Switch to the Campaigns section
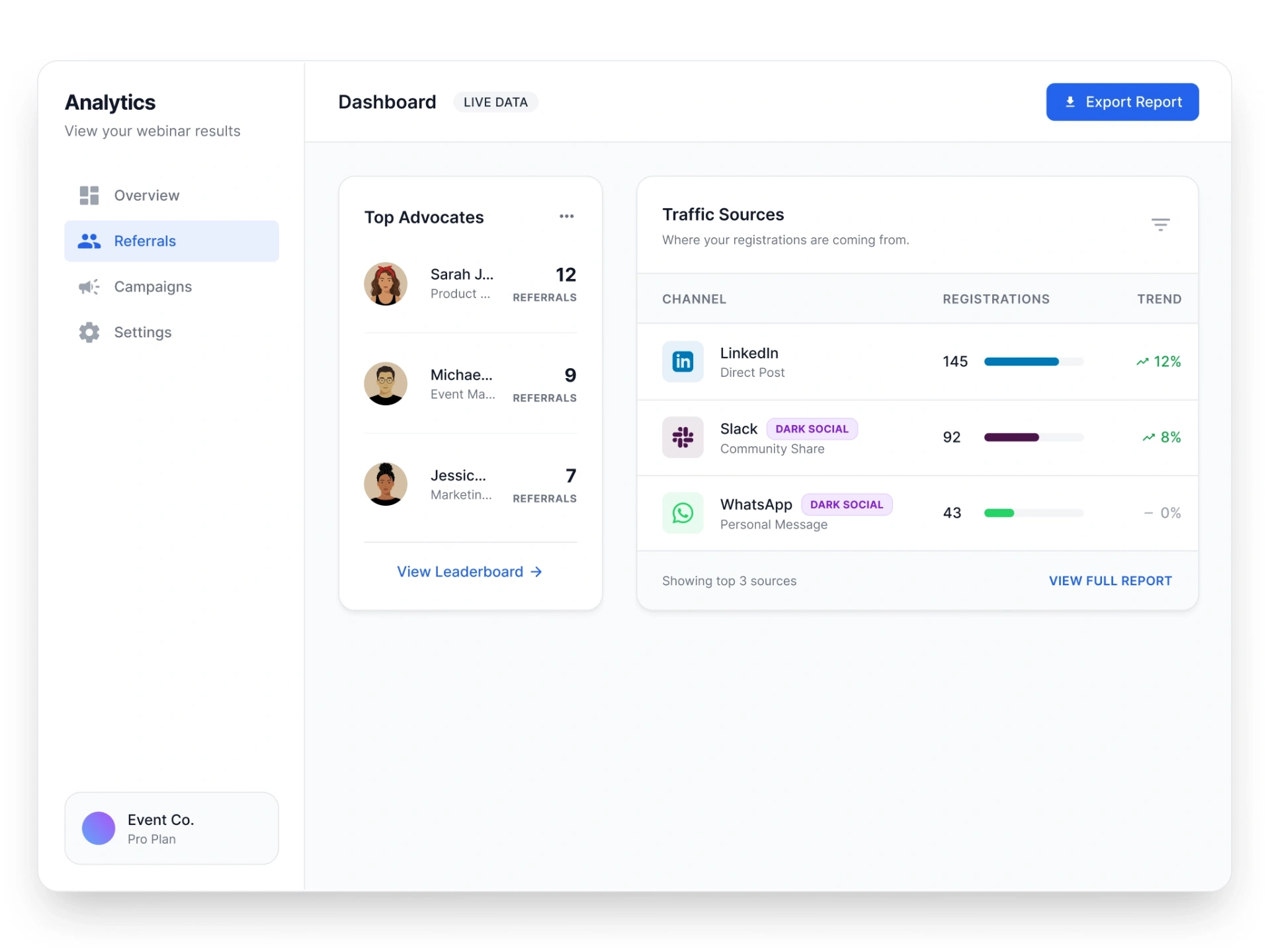 pyautogui.click(x=153, y=287)
